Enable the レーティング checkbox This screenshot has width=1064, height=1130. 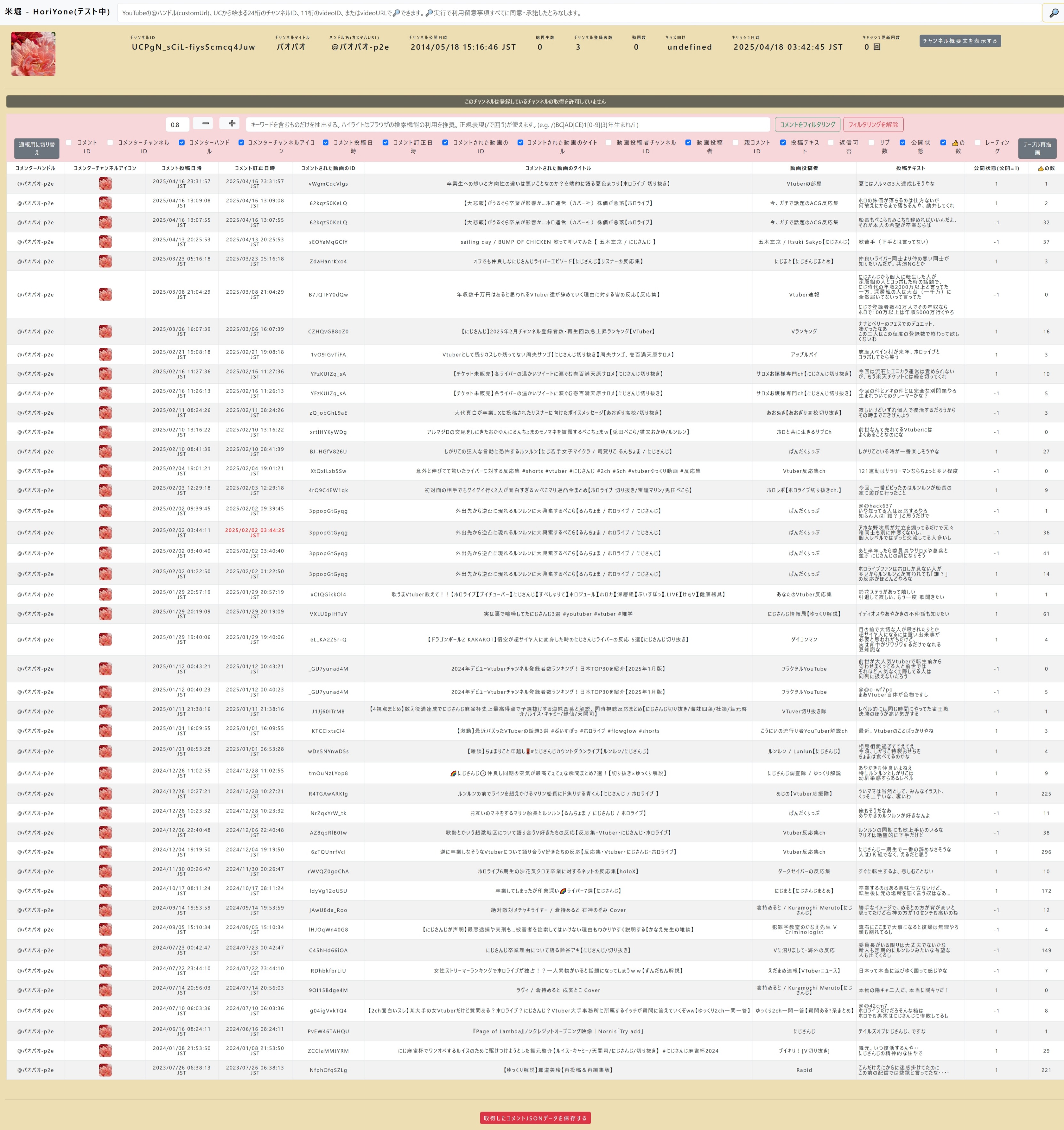tap(978, 143)
